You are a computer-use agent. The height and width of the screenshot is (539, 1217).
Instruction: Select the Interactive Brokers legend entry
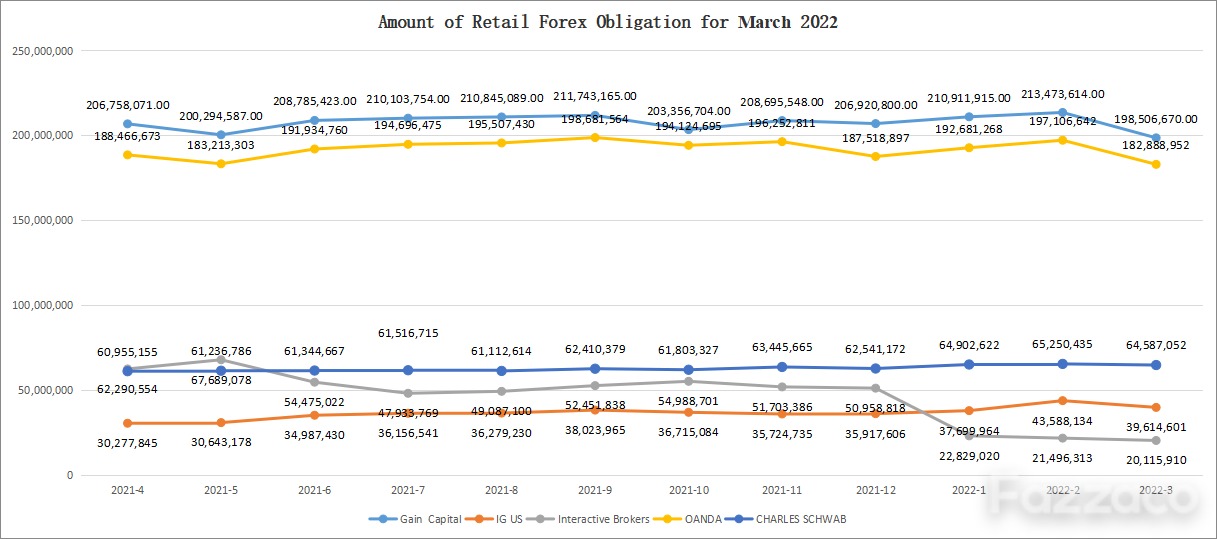pyautogui.click(x=595, y=519)
